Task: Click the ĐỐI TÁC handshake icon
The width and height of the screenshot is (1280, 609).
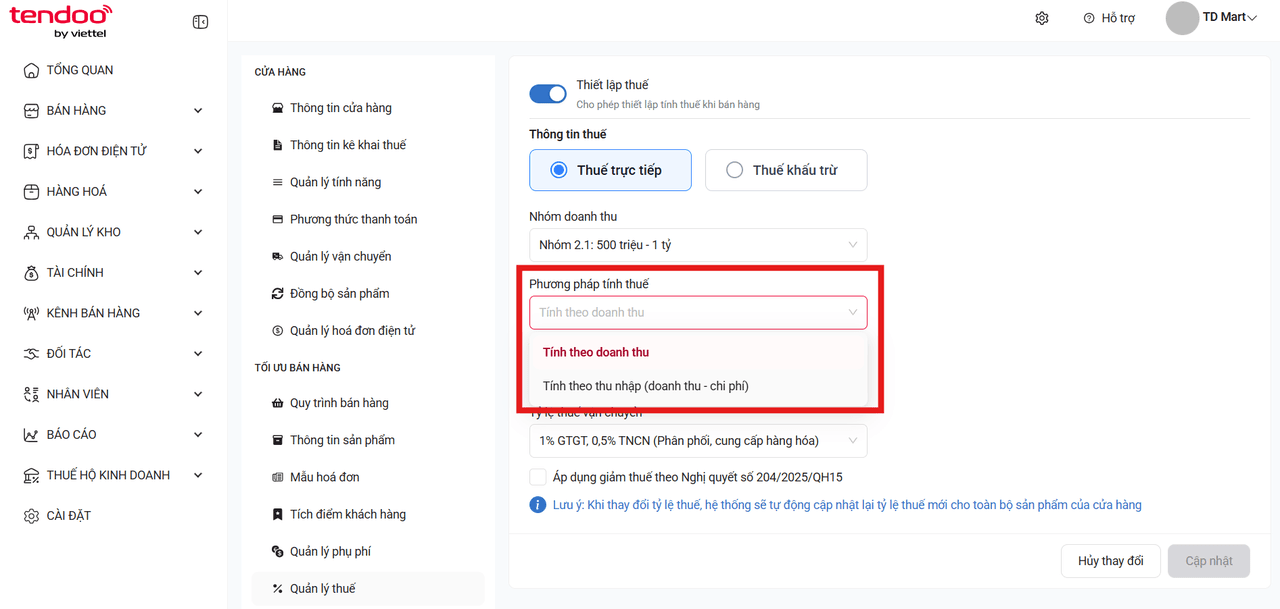Action: [x=31, y=354]
